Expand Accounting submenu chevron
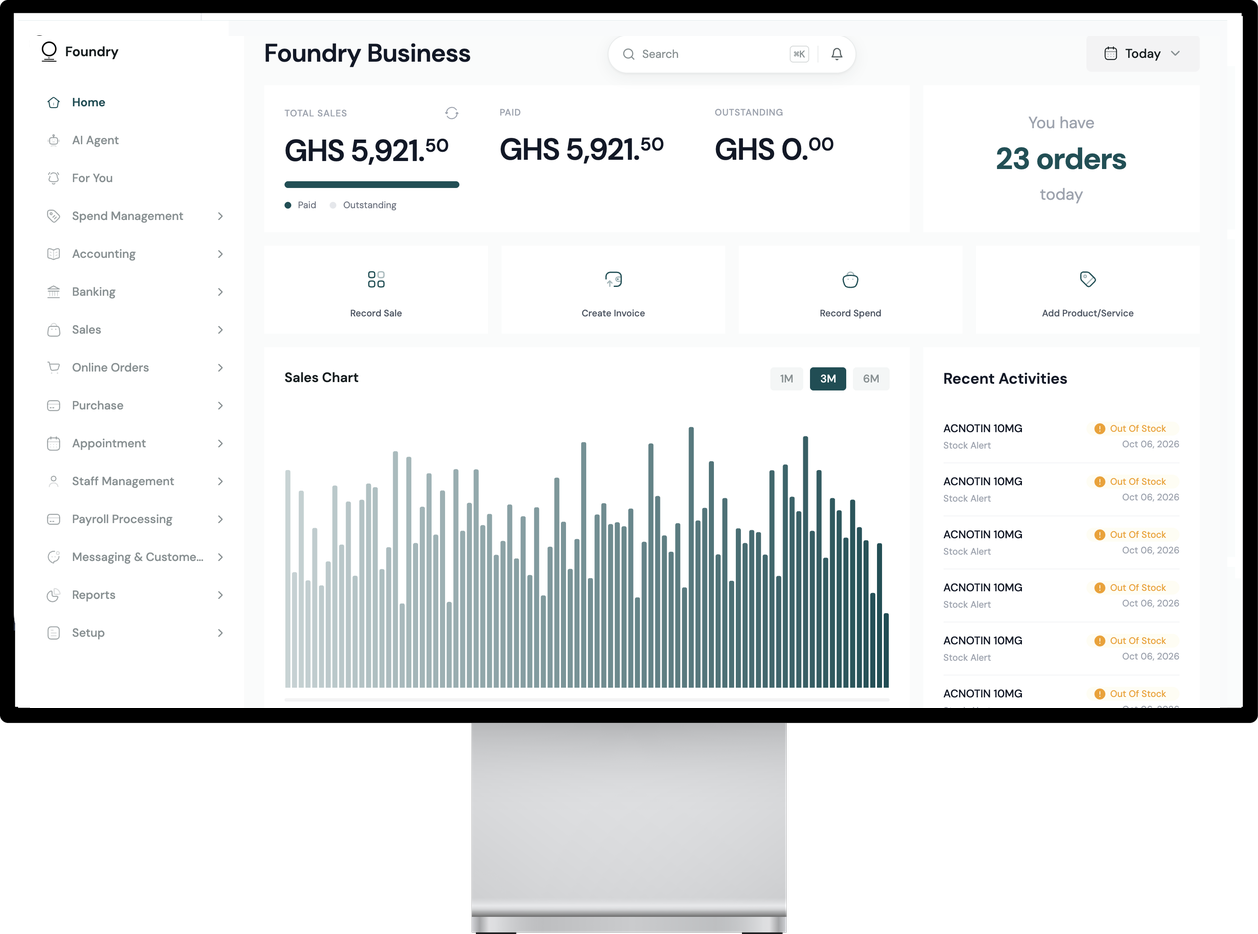The height and width of the screenshot is (934, 1258). (x=220, y=254)
